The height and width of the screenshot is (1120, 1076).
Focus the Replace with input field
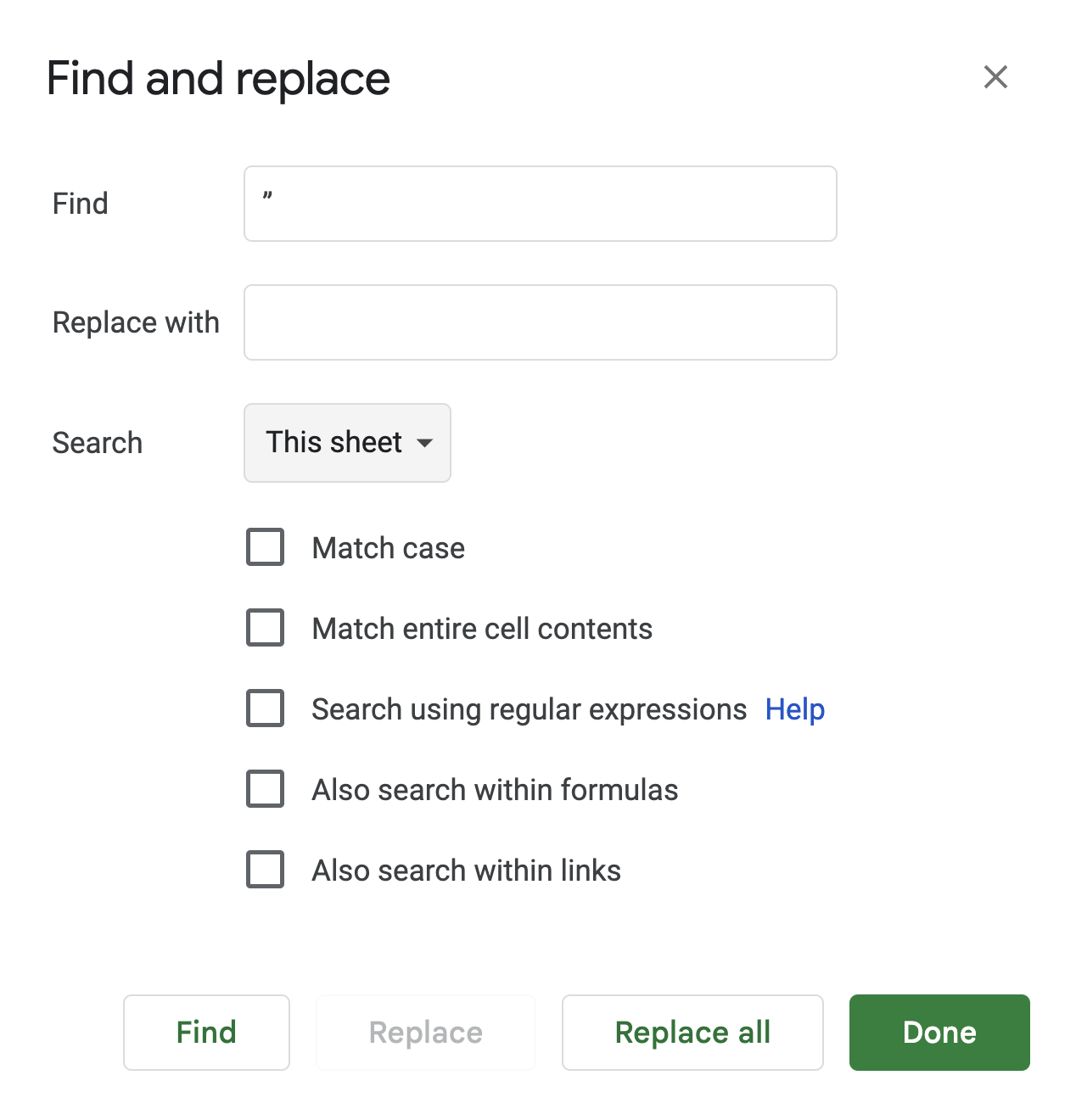point(541,322)
